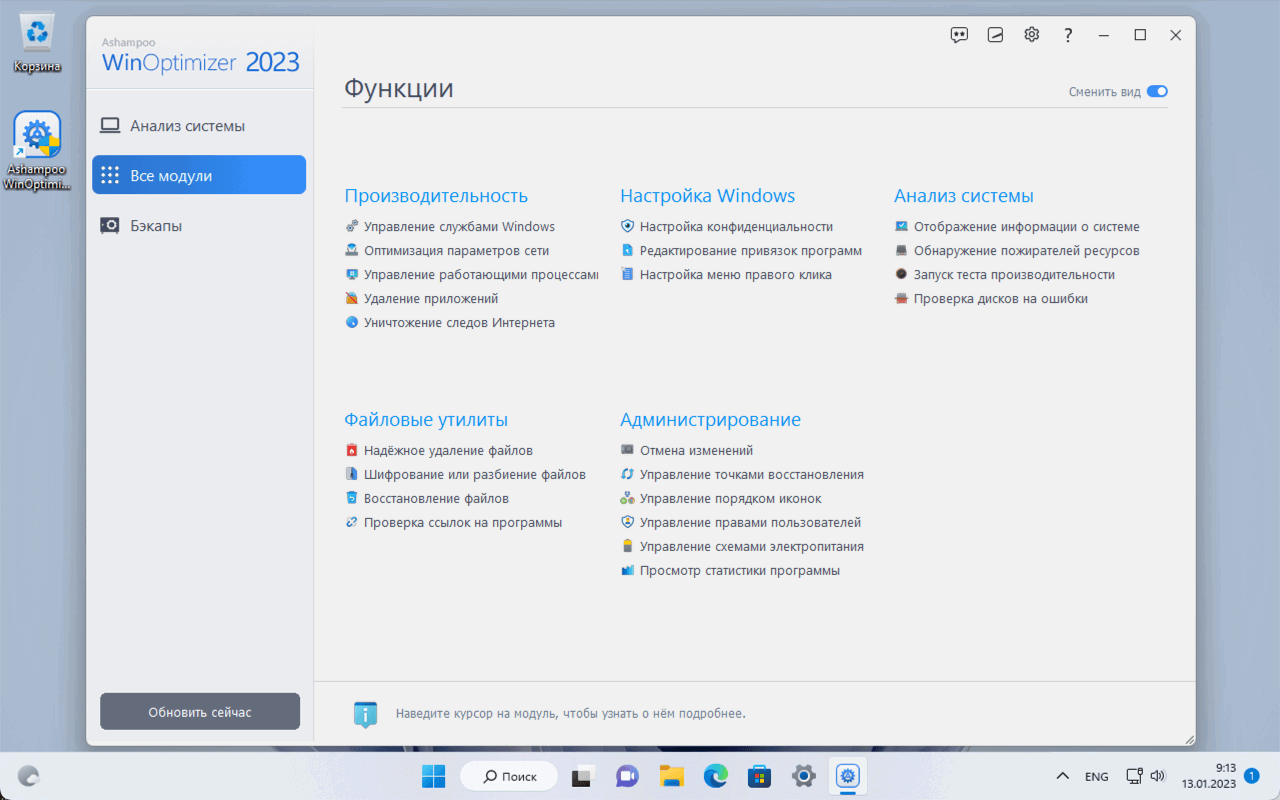Viewport: 1280px width, 800px height.
Task: Start Запуск теста производительности module icon
Action: [x=901, y=275]
